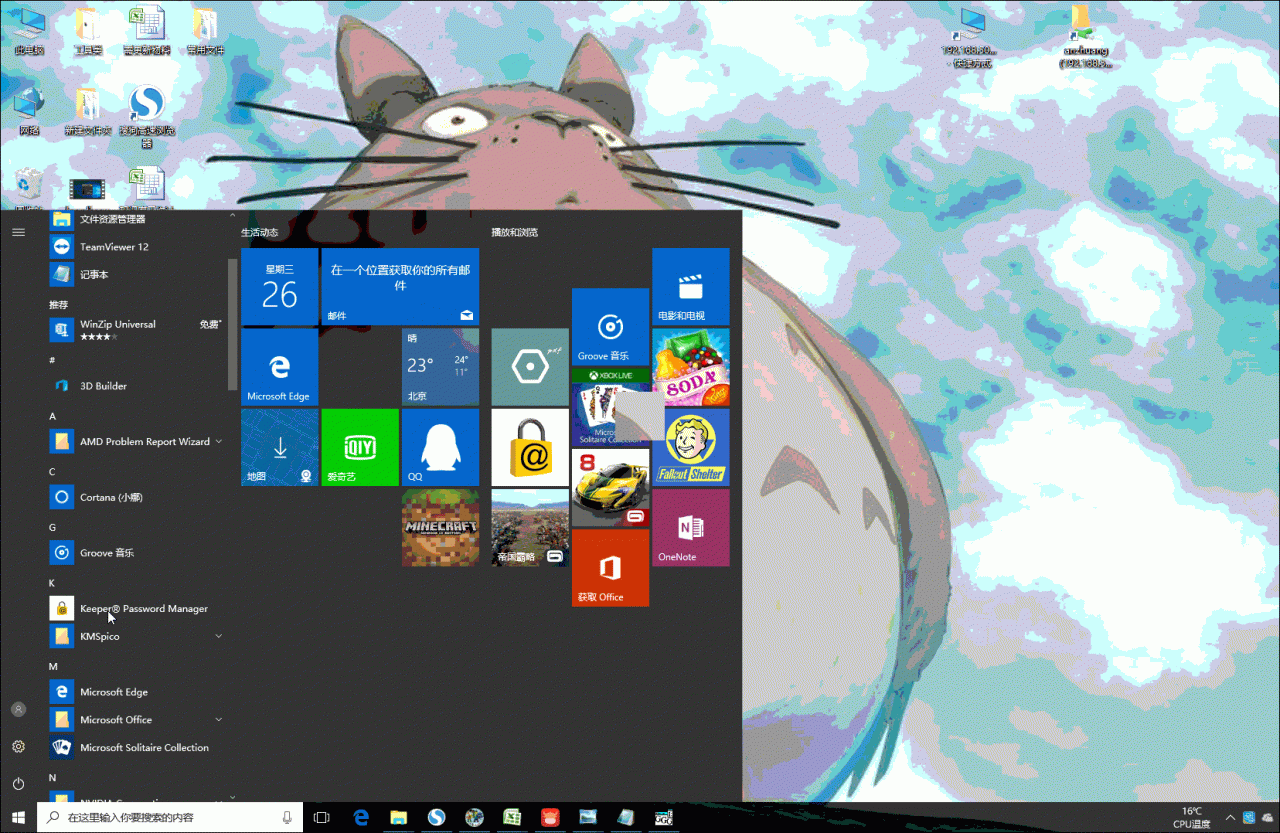Select the 常用文件 desktop folder
This screenshot has width=1280, height=833.
[x=205, y=31]
